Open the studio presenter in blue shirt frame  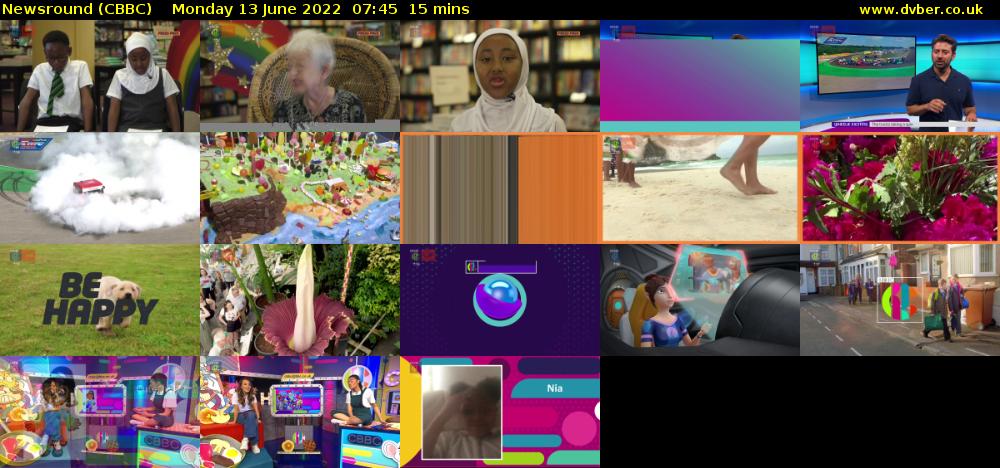pyautogui.click(x=900, y=76)
